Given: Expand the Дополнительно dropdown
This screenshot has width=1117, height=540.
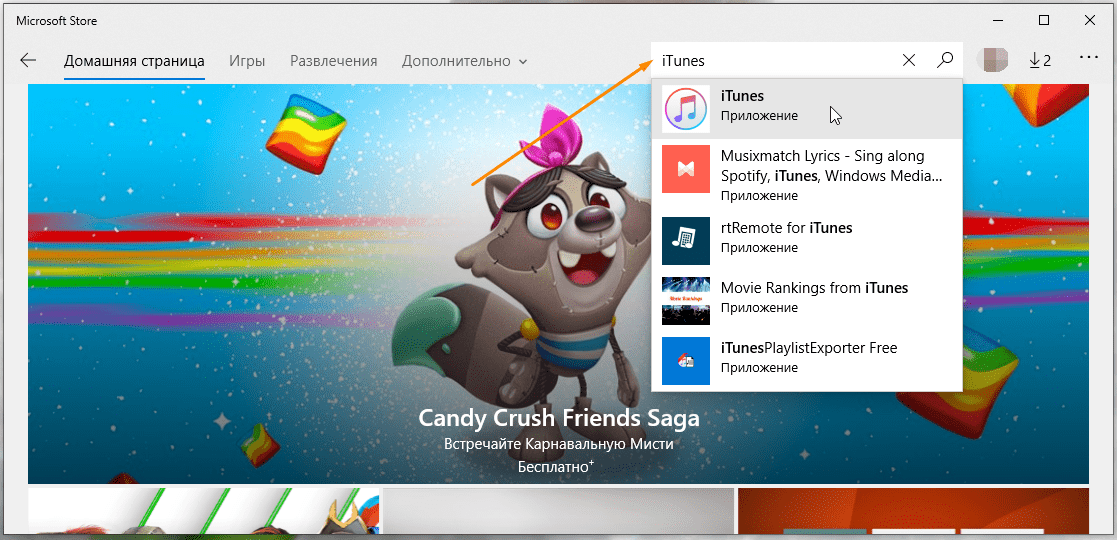Looking at the screenshot, I should click(464, 61).
